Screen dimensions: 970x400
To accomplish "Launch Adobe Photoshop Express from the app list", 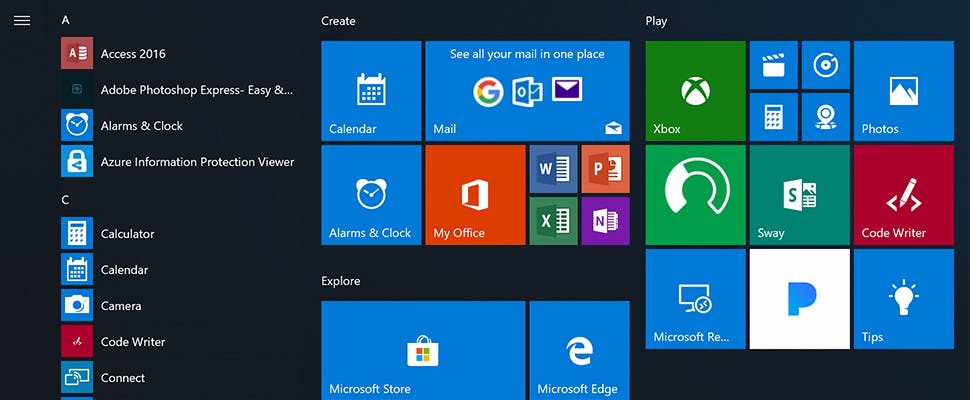I will click(179, 90).
